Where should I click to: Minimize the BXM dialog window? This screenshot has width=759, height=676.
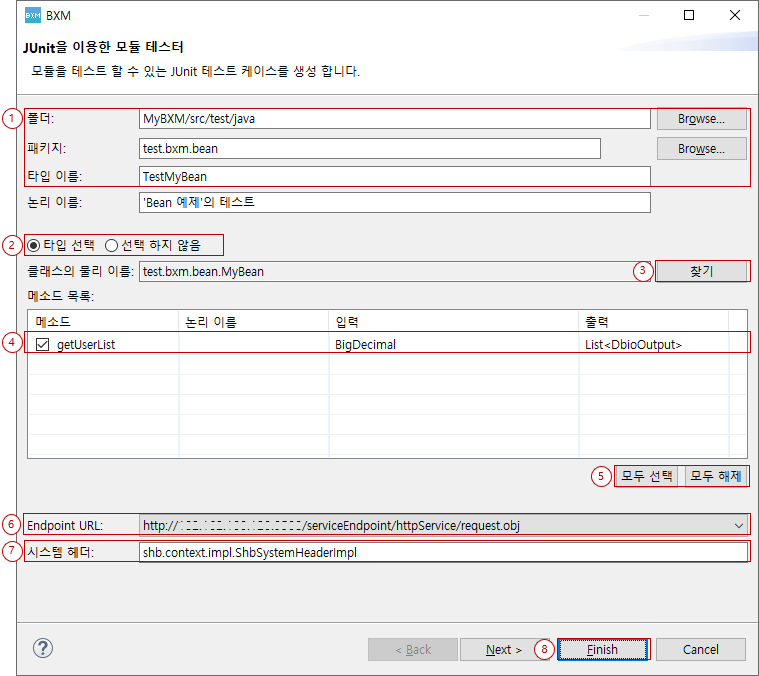point(642,16)
